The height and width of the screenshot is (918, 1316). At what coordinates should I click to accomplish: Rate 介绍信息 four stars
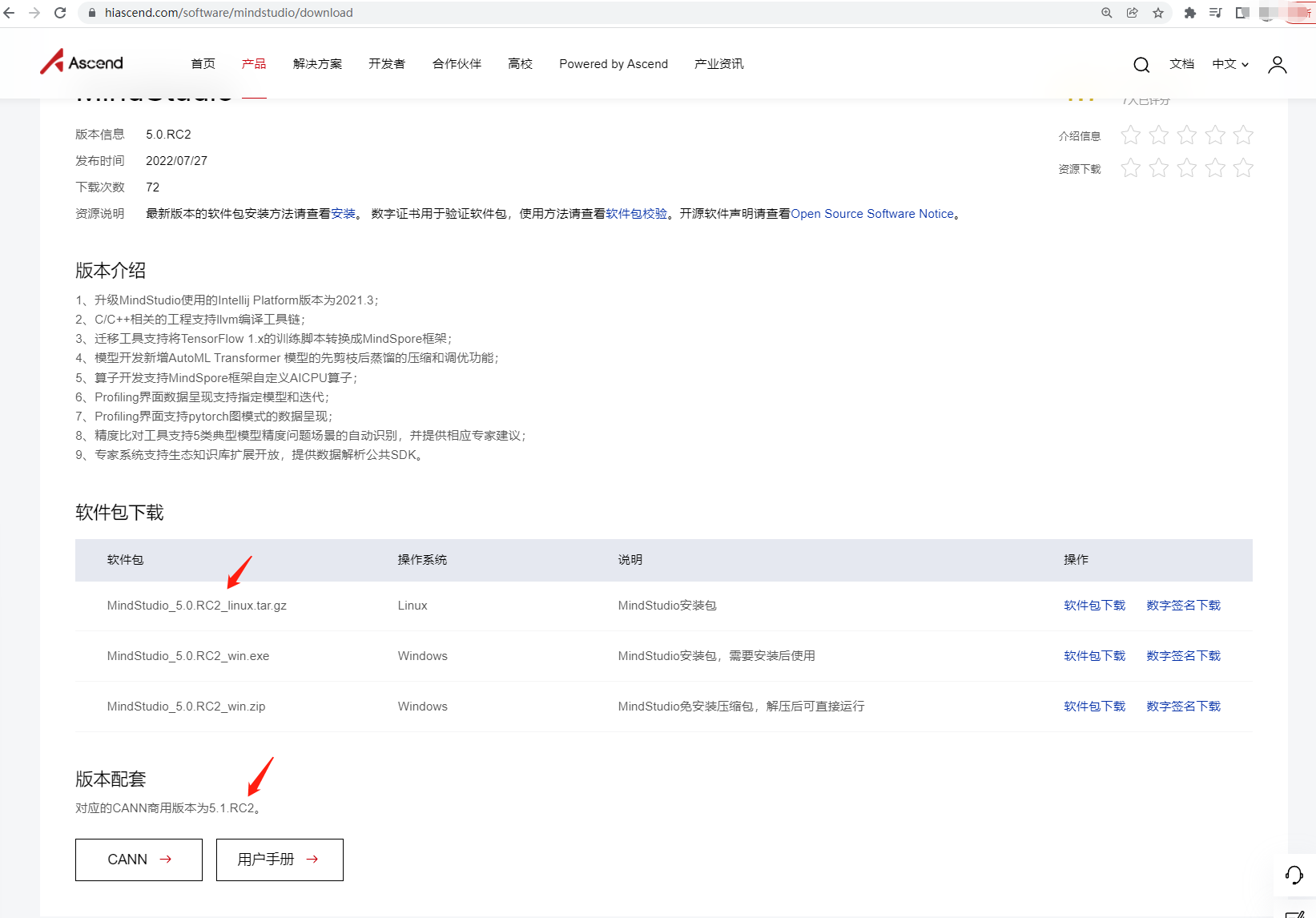point(1215,135)
